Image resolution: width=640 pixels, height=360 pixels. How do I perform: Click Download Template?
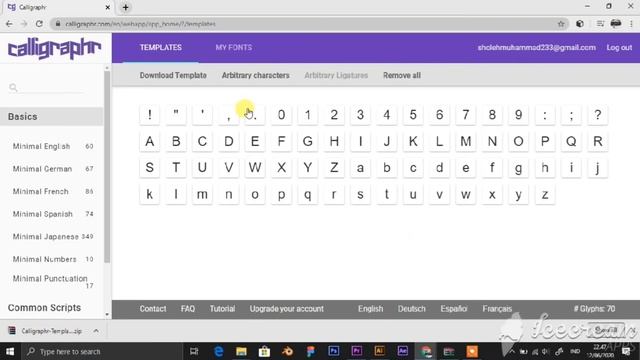173,75
